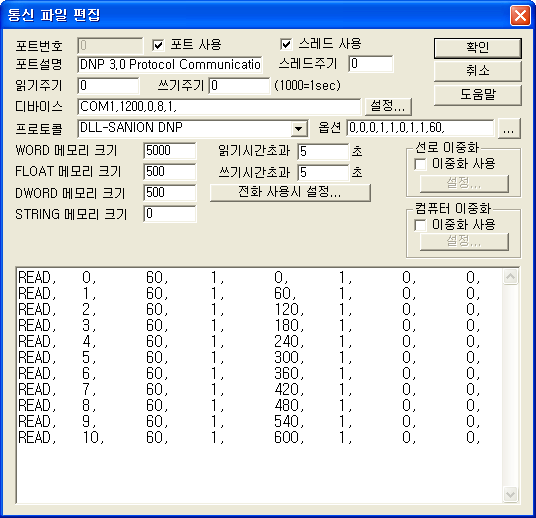
Task: Click the 취소 cancel button
Action: click(478, 71)
